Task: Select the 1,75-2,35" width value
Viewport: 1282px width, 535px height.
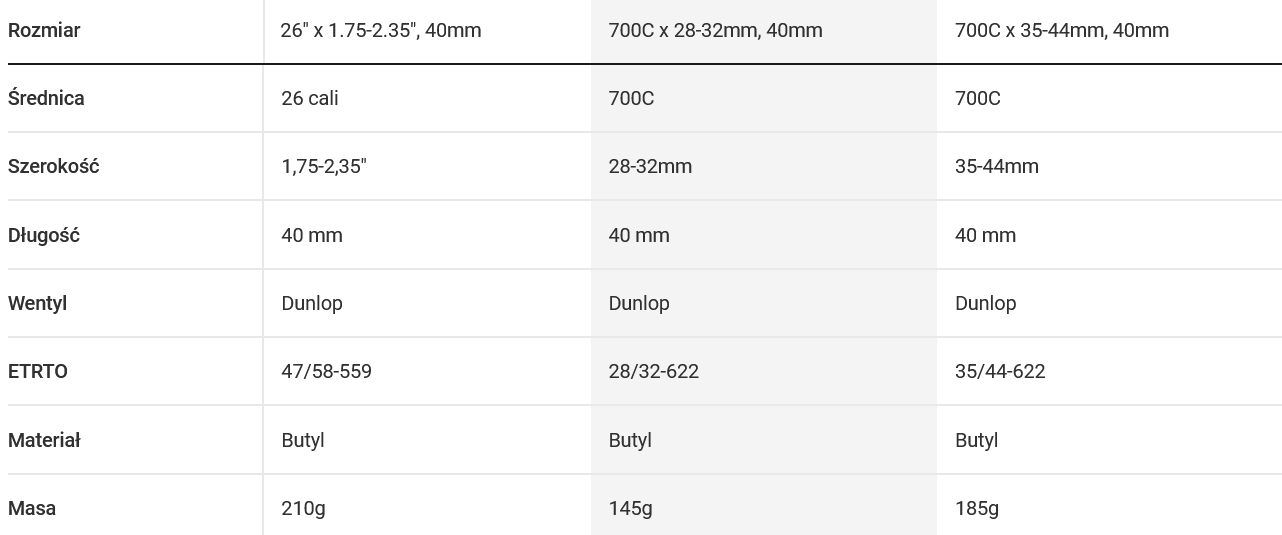Action: [324, 166]
